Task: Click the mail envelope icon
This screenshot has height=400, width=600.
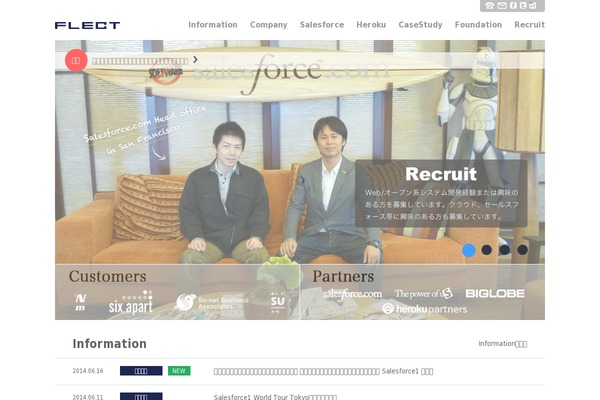Action: pyautogui.click(x=502, y=5)
